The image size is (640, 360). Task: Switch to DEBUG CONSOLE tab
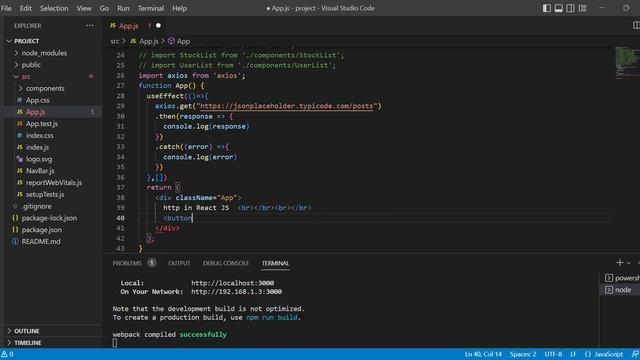click(226, 263)
